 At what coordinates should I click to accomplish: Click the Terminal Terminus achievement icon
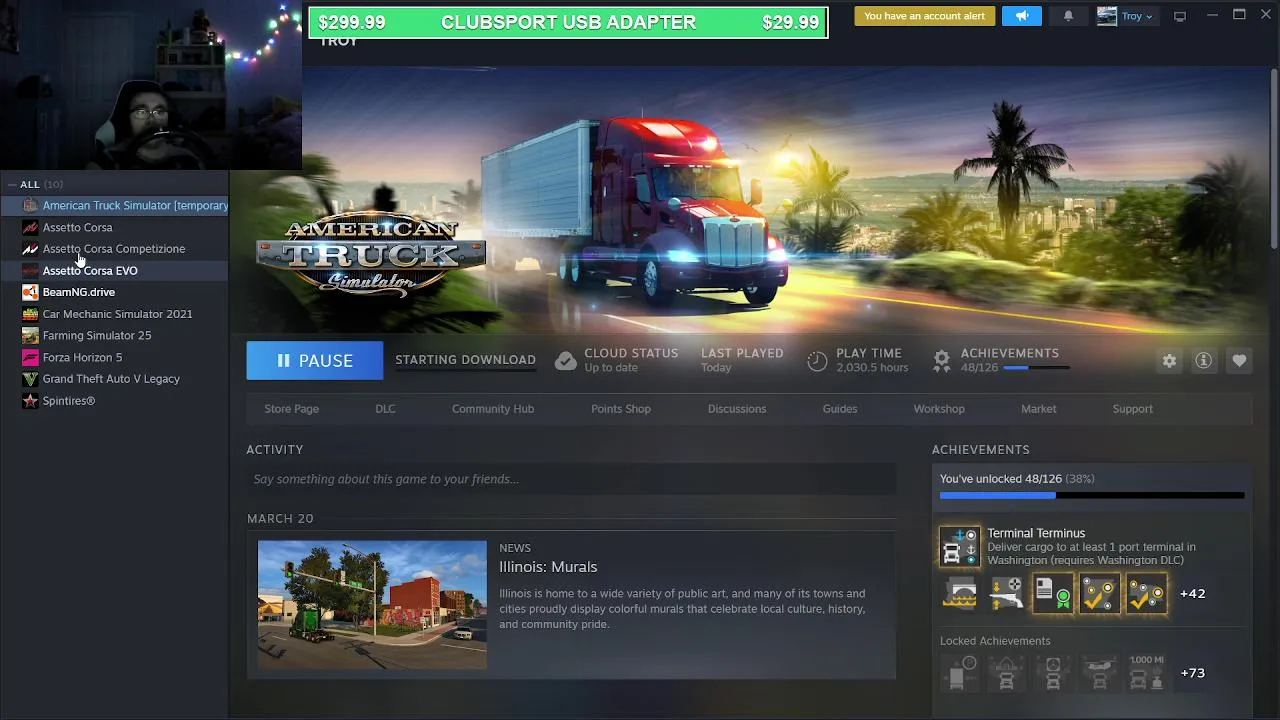(959, 547)
